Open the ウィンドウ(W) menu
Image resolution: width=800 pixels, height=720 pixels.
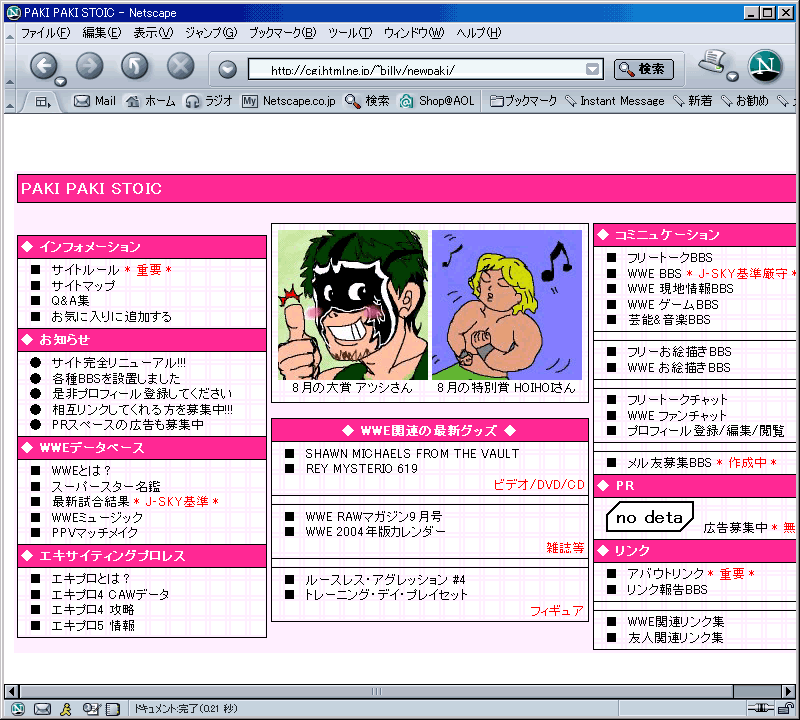pos(414,33)
